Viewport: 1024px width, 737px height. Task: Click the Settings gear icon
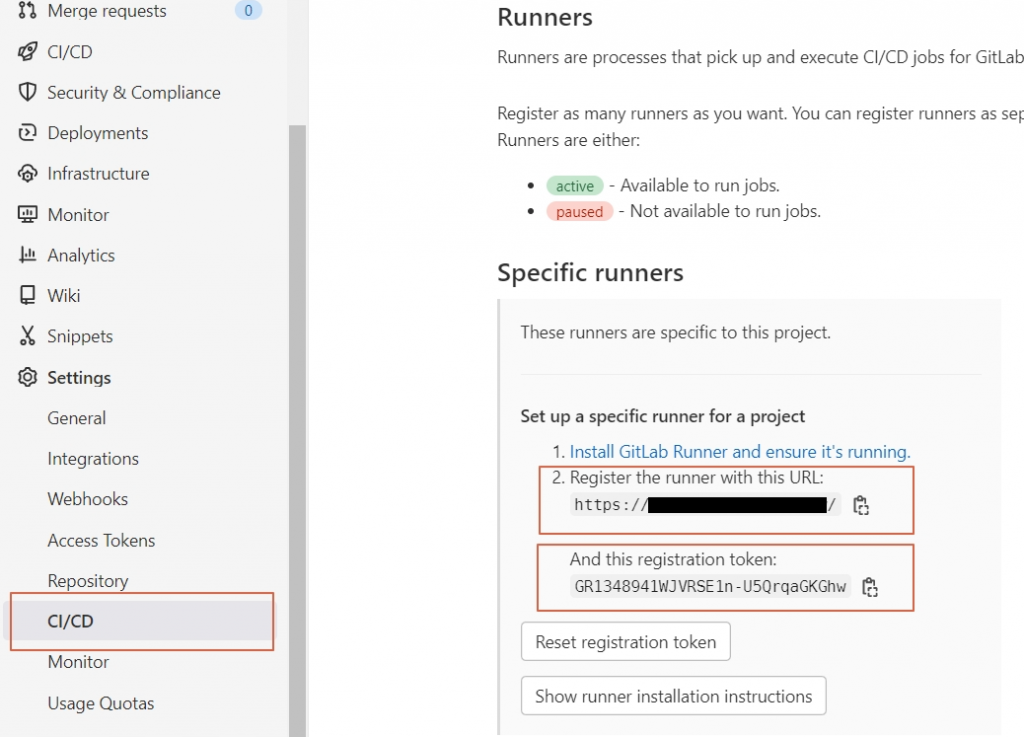(27, 377)
